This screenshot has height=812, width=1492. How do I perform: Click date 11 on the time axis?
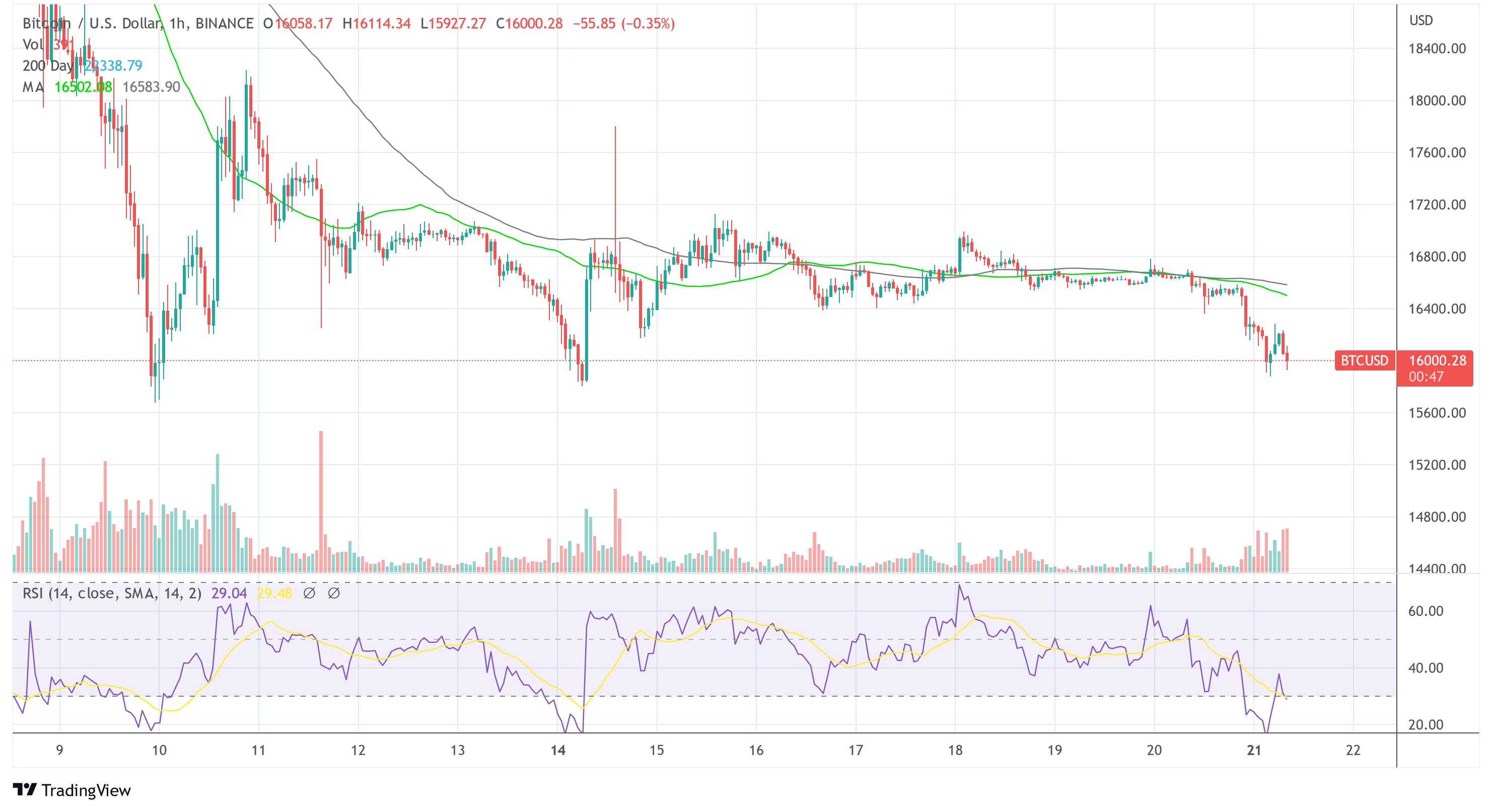click(x=258, y=750)
